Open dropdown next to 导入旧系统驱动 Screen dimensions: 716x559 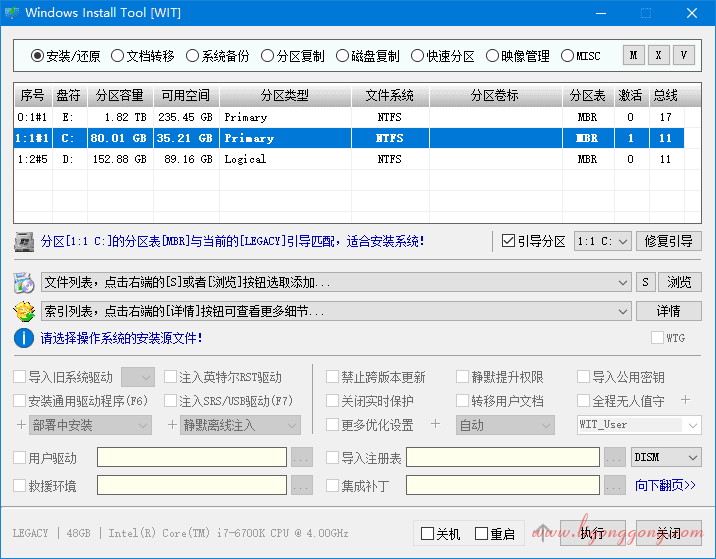coord(138,377)
